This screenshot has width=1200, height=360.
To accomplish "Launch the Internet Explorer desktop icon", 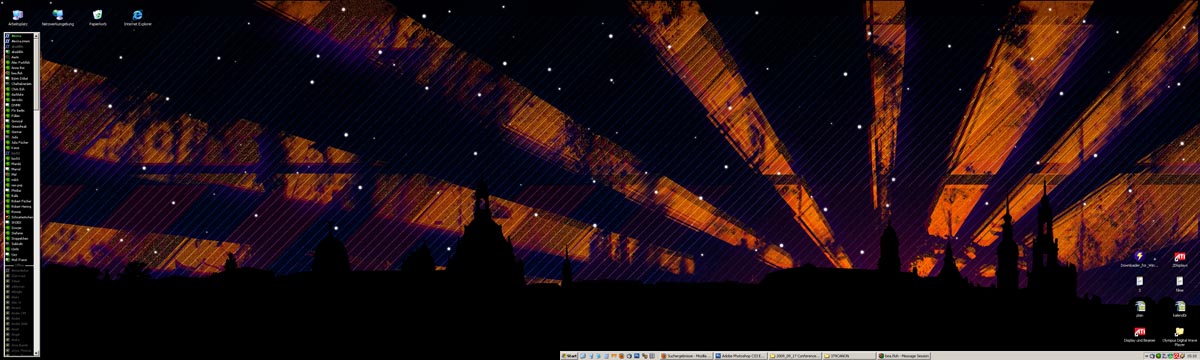I will tap(138, 16).
